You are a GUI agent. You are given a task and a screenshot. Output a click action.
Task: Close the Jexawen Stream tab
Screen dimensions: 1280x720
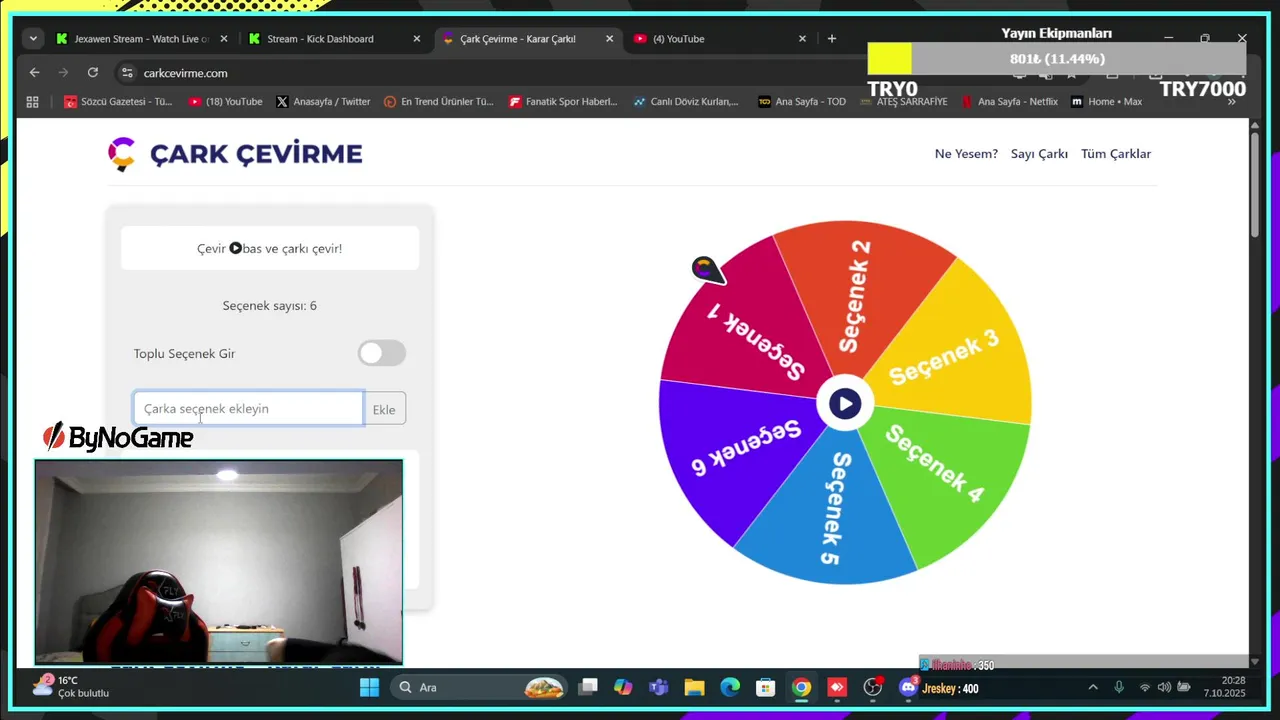pyautogui.click(x=224, y=39)
